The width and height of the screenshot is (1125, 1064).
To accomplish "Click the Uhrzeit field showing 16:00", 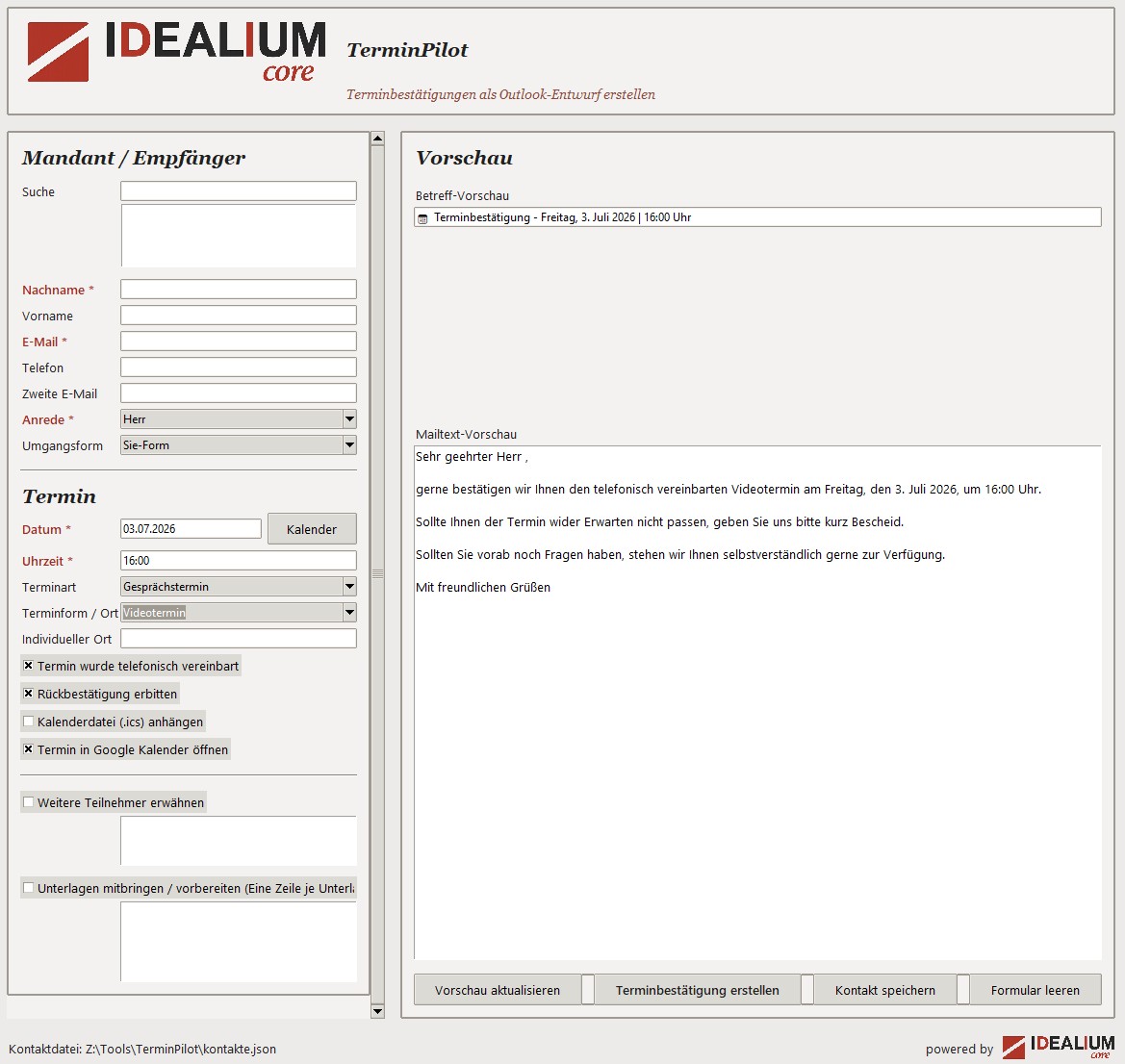I will point(239,560).
